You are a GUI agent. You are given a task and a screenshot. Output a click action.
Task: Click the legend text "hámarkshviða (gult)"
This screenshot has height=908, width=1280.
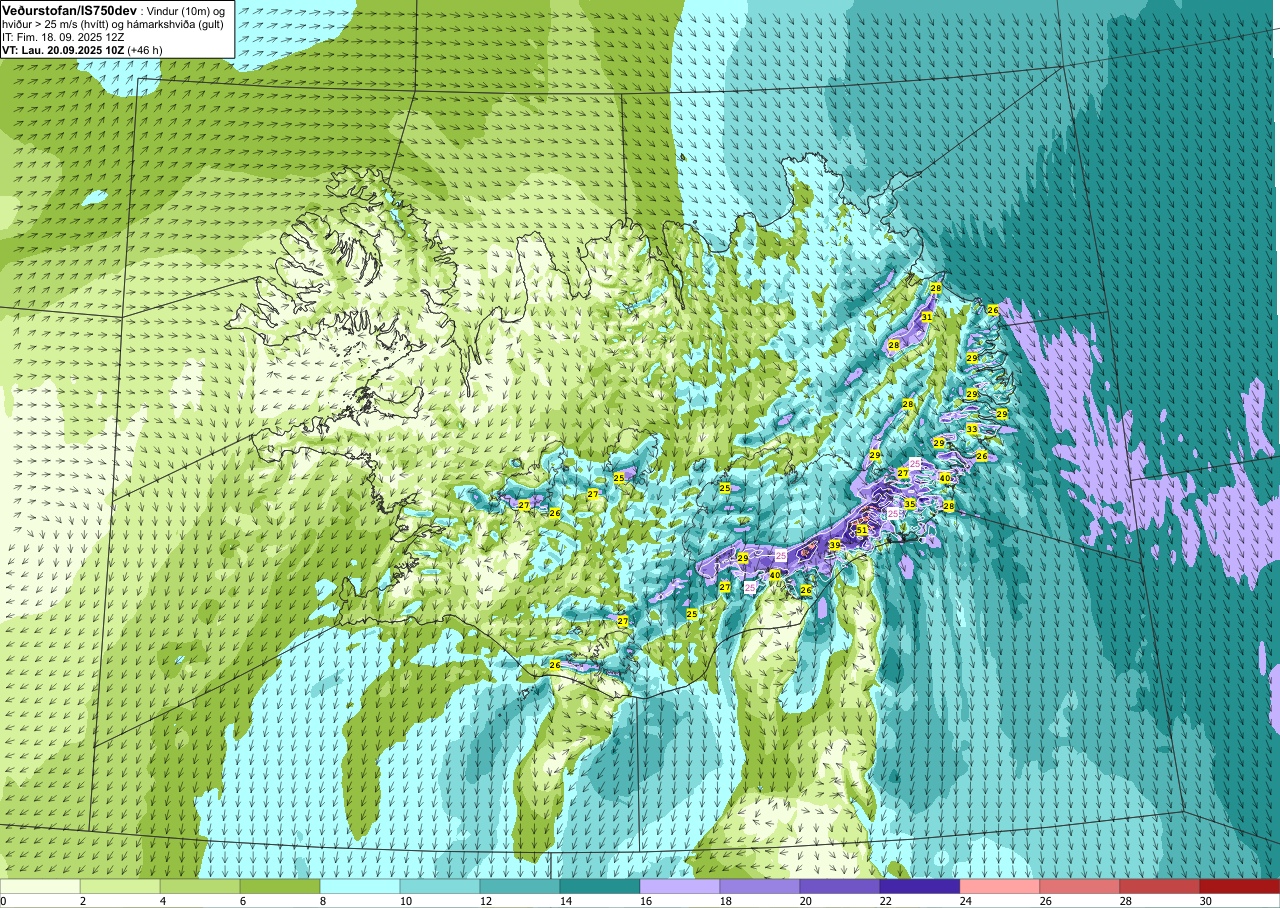(173, 23)
